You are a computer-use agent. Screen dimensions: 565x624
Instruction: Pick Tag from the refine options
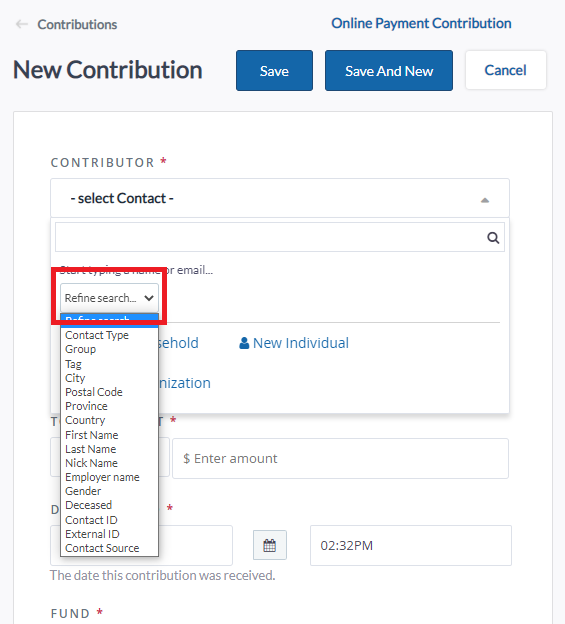[x=73, y=364]
